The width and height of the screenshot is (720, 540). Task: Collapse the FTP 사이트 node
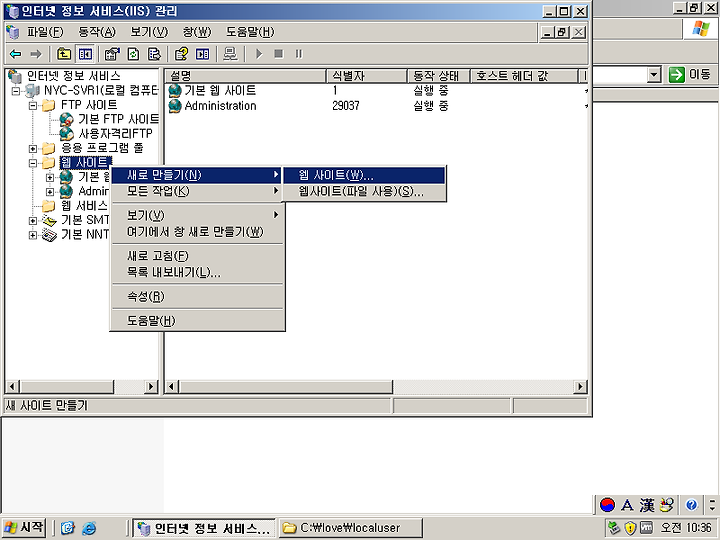click(x=33, y=106)
